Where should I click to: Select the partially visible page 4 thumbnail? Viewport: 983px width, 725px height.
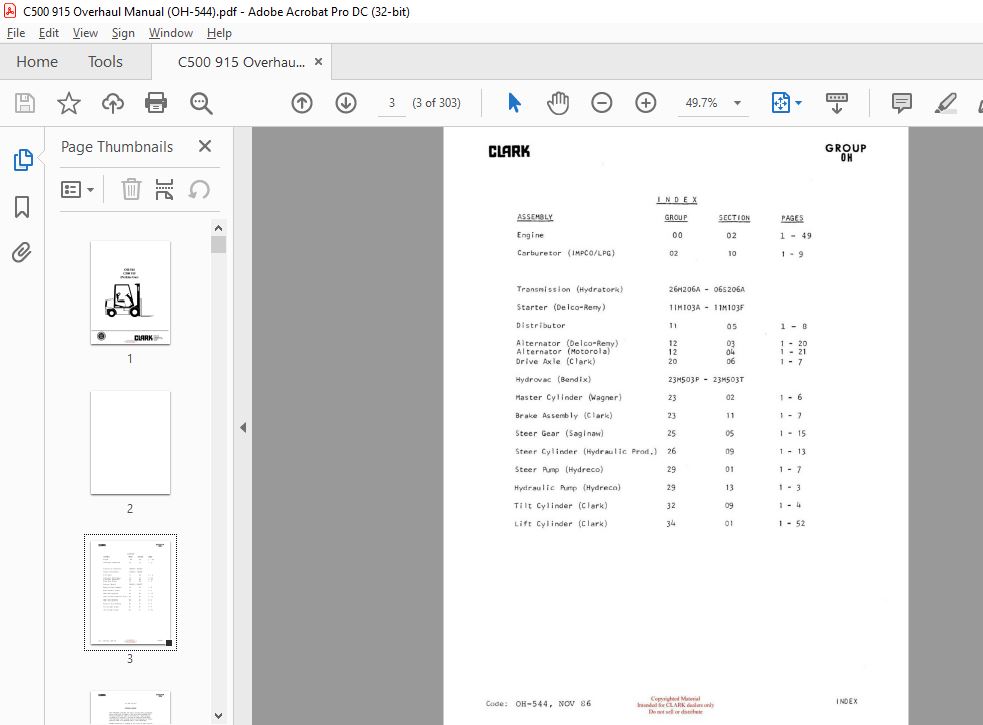pos(130,707)
